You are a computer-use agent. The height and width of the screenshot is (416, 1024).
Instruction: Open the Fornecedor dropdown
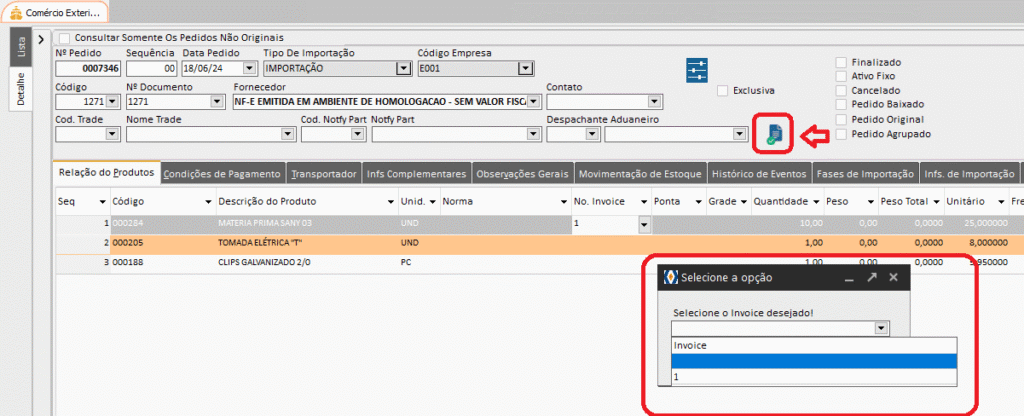coord(534,101)
